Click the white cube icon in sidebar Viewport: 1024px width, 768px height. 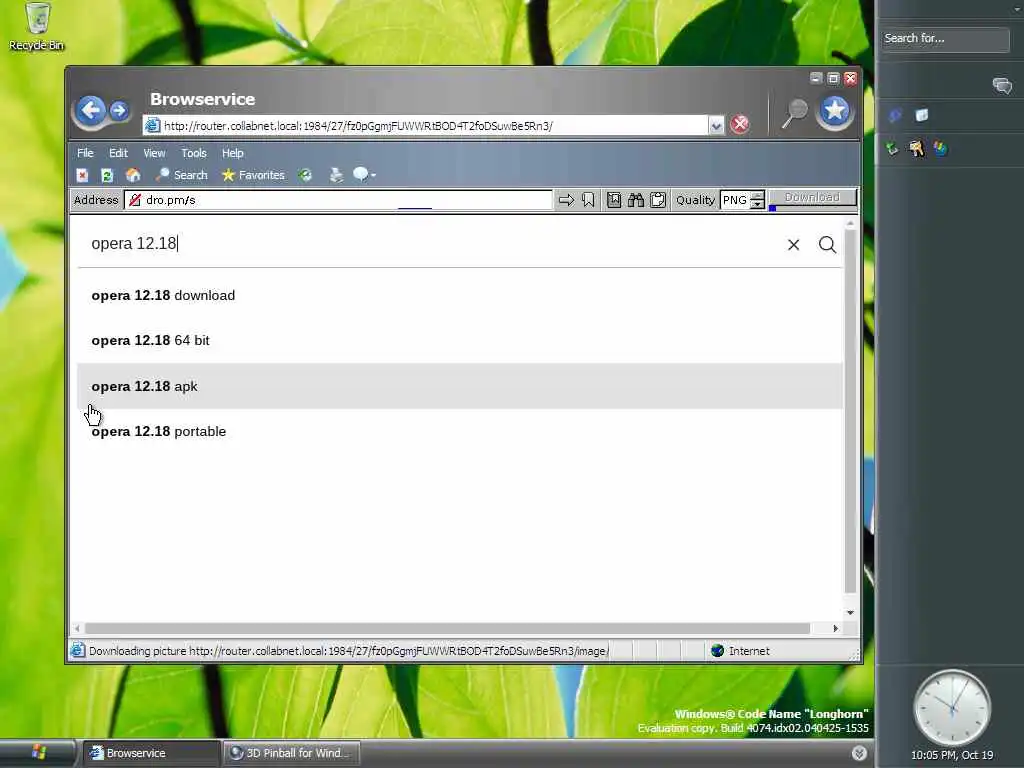pos(921,116)
